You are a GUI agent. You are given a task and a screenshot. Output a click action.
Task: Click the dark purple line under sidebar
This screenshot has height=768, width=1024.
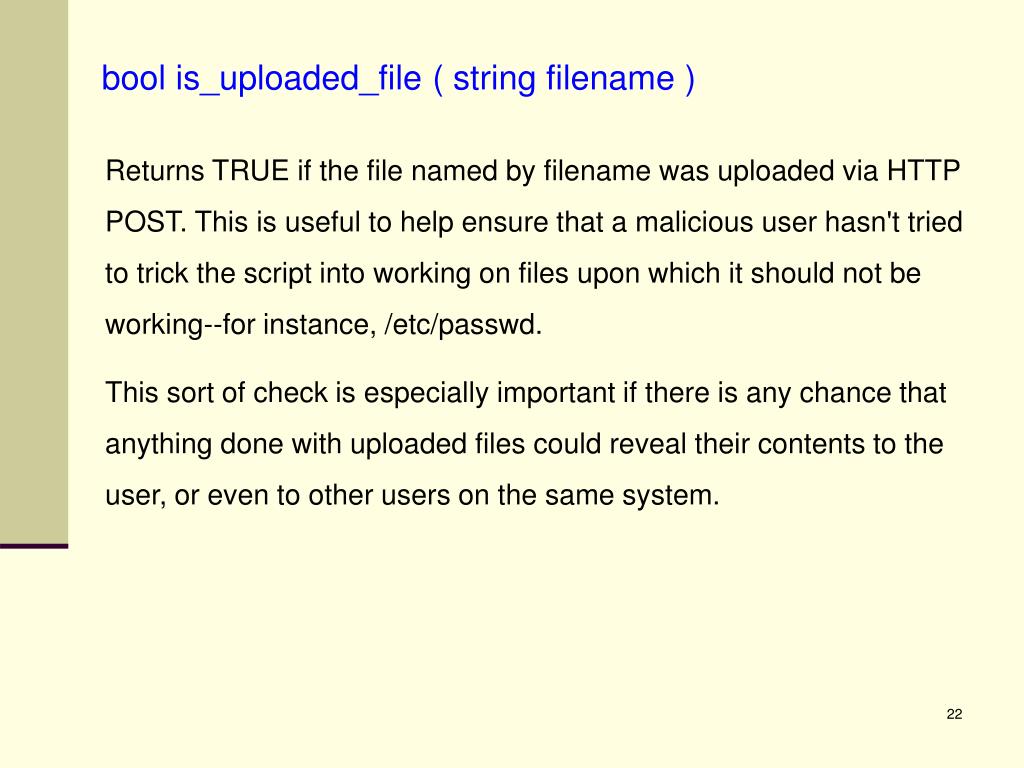point(34,546)
